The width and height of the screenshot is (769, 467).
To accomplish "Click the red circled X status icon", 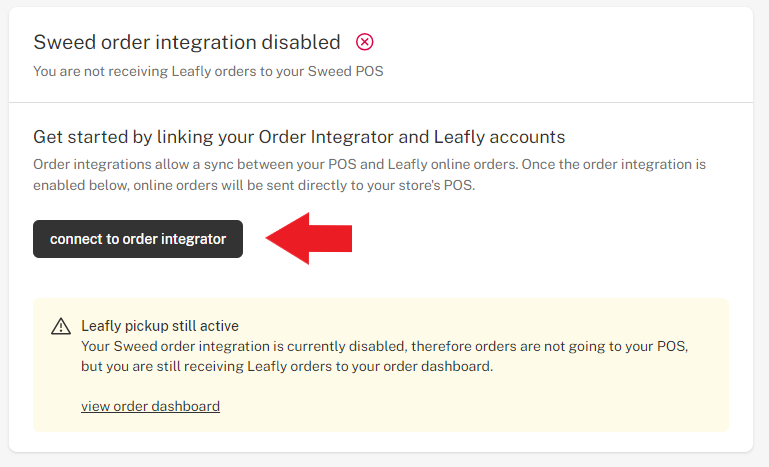I will [x=364, y=42].
